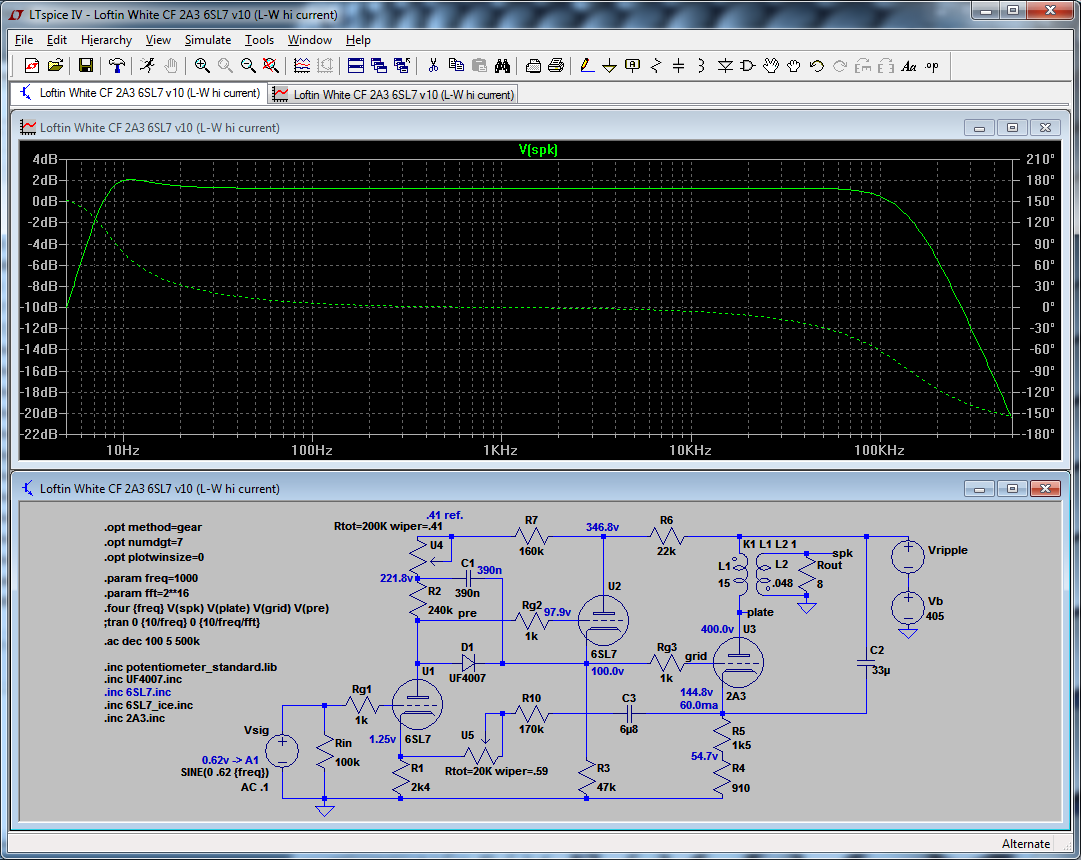The width and height of the screenshot is (1081, 860).
Task: Click the Undo arrow icon
Action: pos(817,66)
